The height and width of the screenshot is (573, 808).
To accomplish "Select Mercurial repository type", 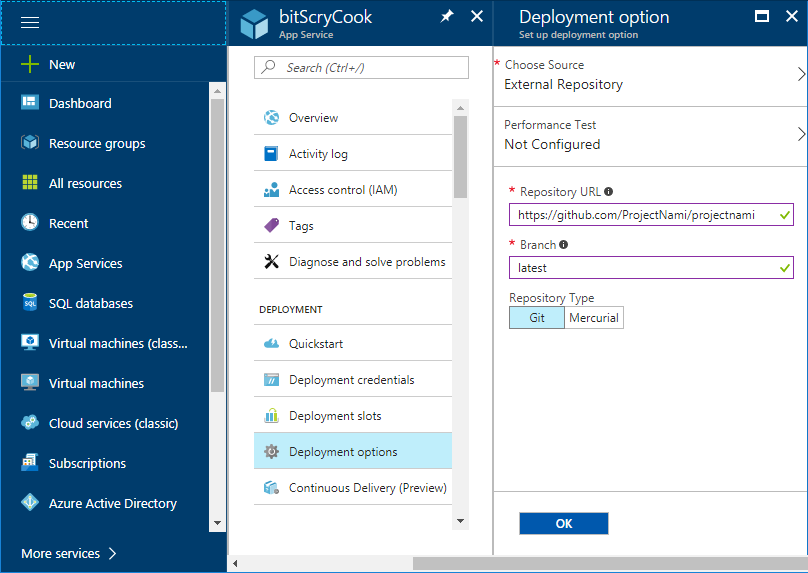I will coord(594,317).
